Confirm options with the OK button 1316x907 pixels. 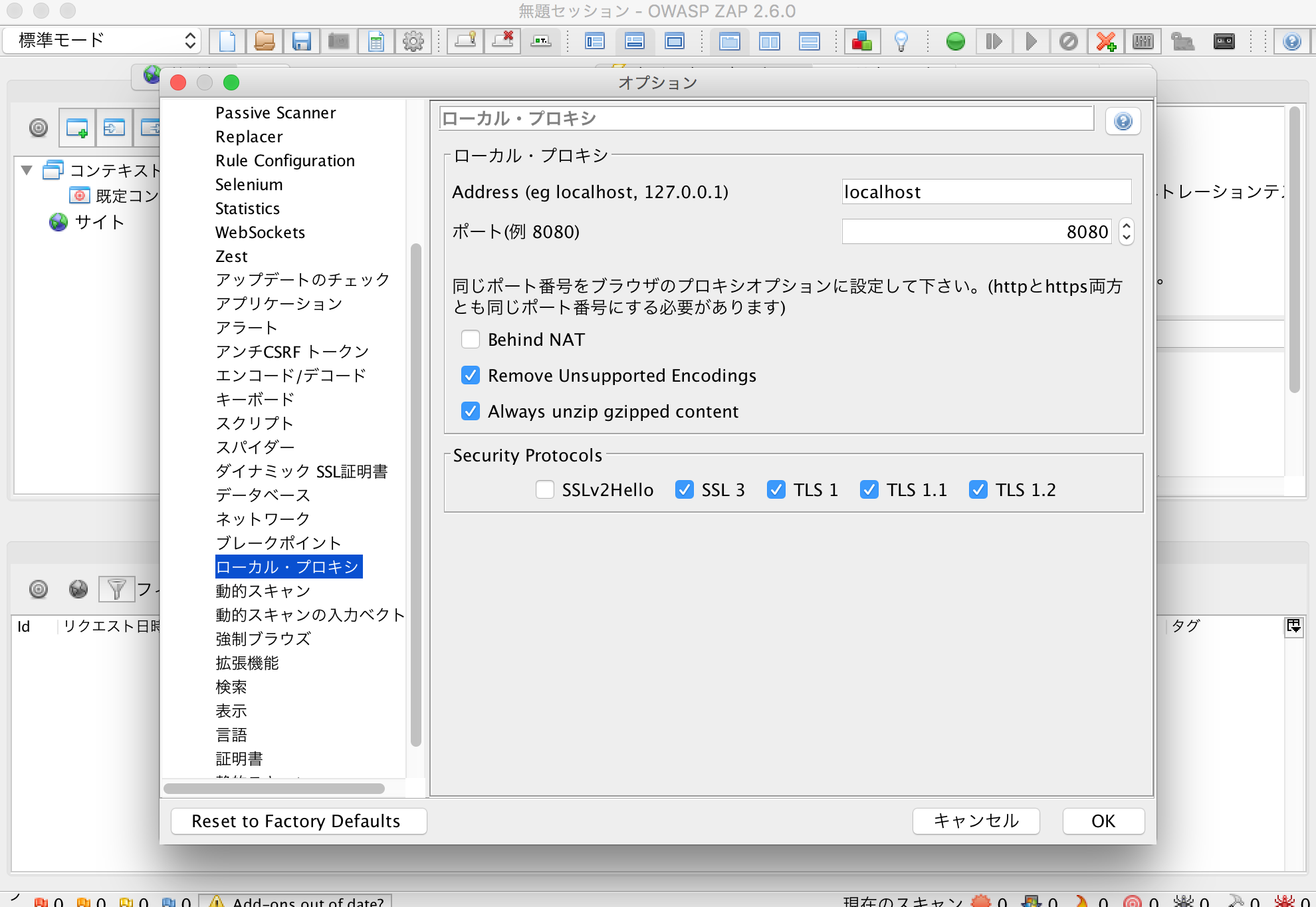[1103, 821]
